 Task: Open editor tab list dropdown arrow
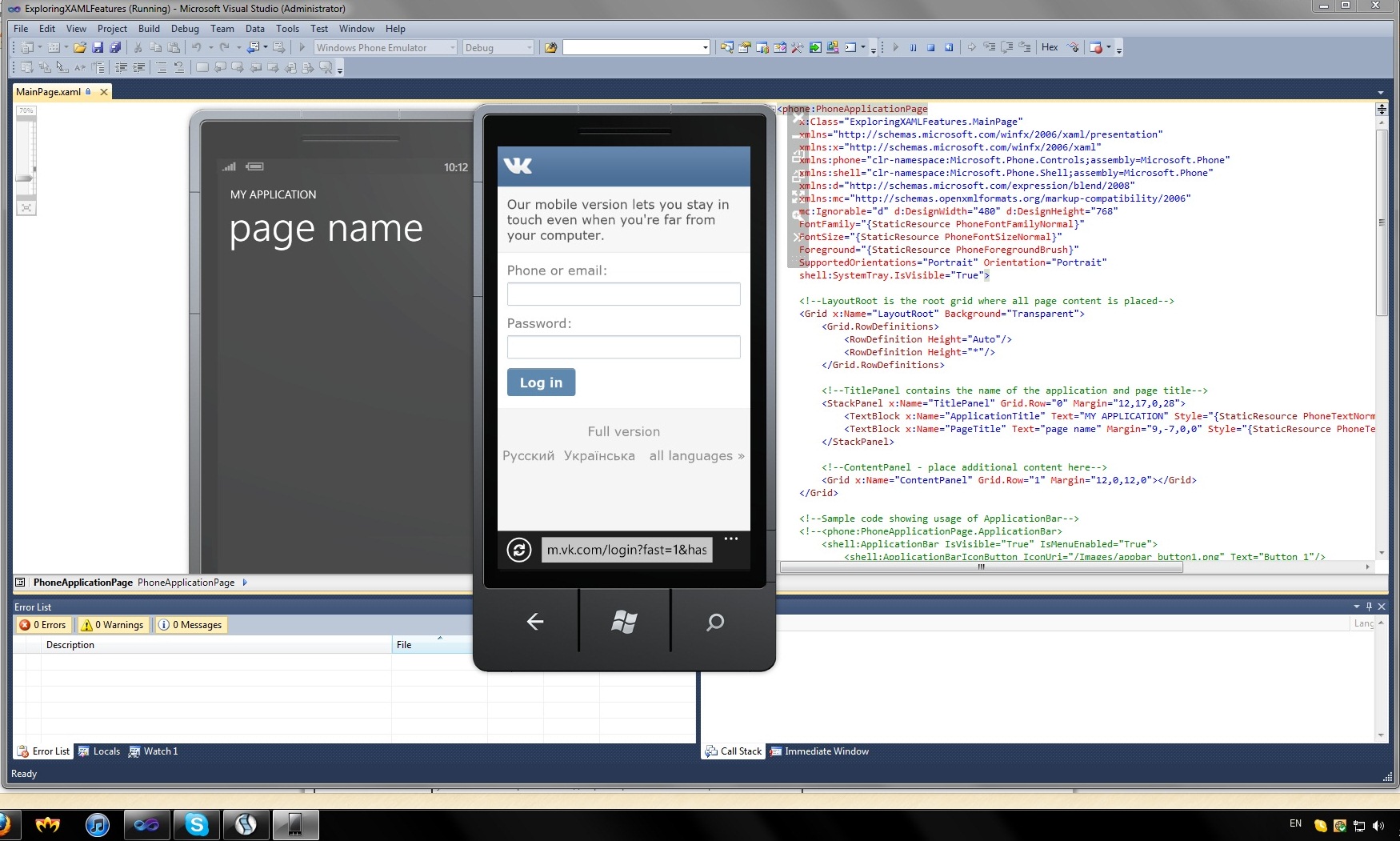(x=1381, y=92)
